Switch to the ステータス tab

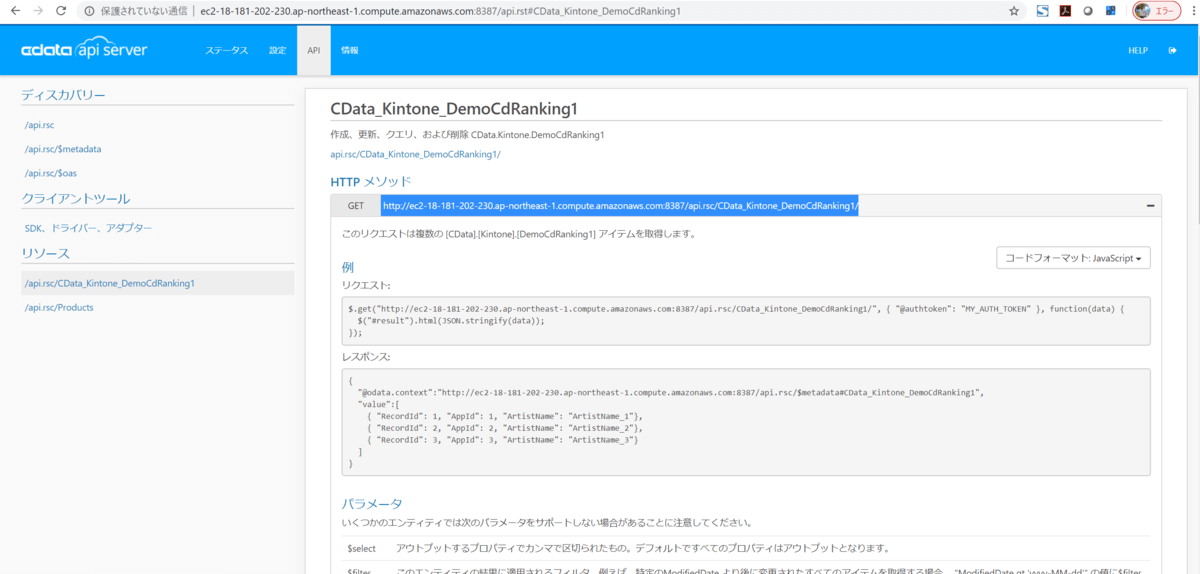click(x=227, y=50)
